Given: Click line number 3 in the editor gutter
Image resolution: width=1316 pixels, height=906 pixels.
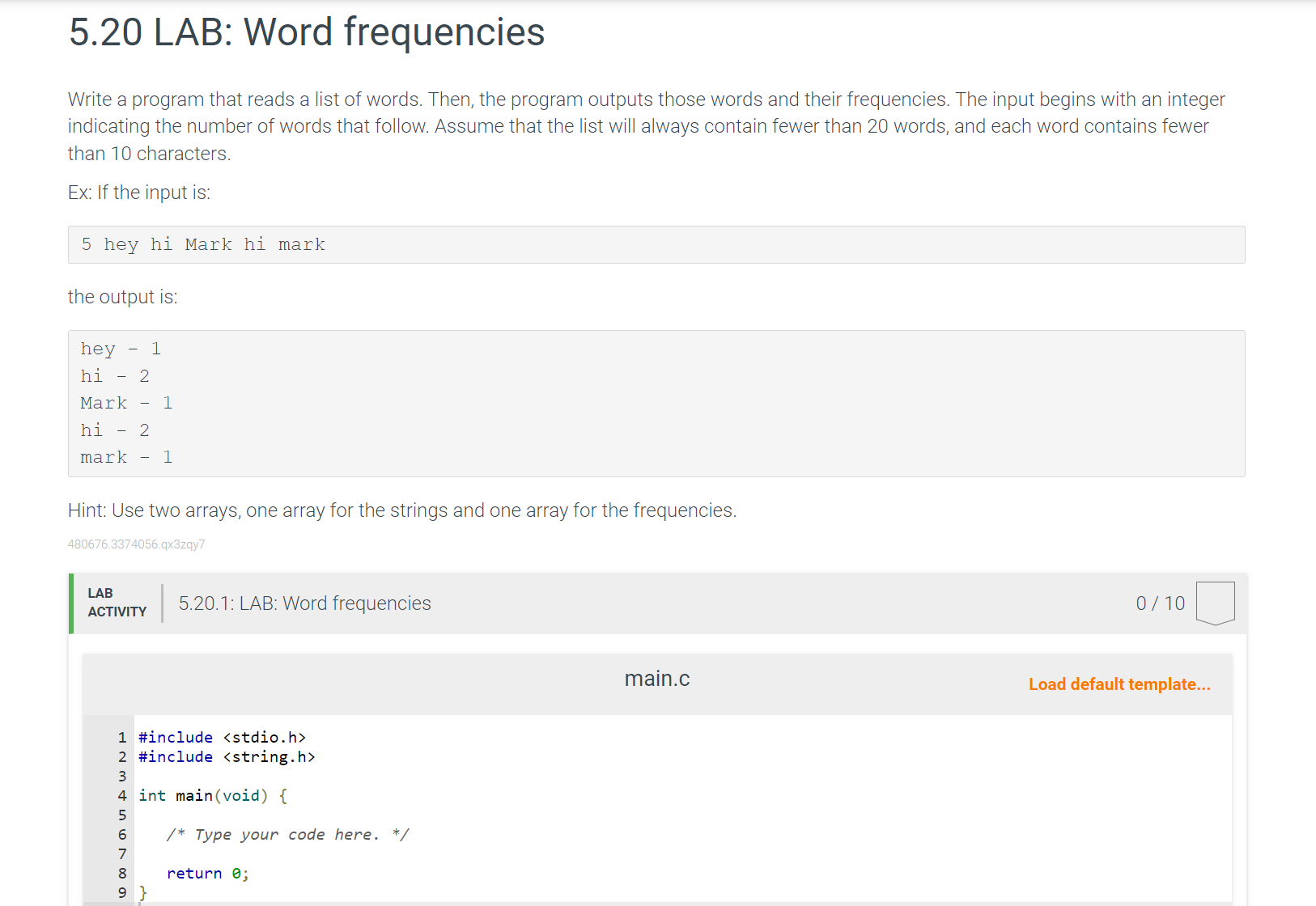Looking at the screenshot, I should coord(122,776).
